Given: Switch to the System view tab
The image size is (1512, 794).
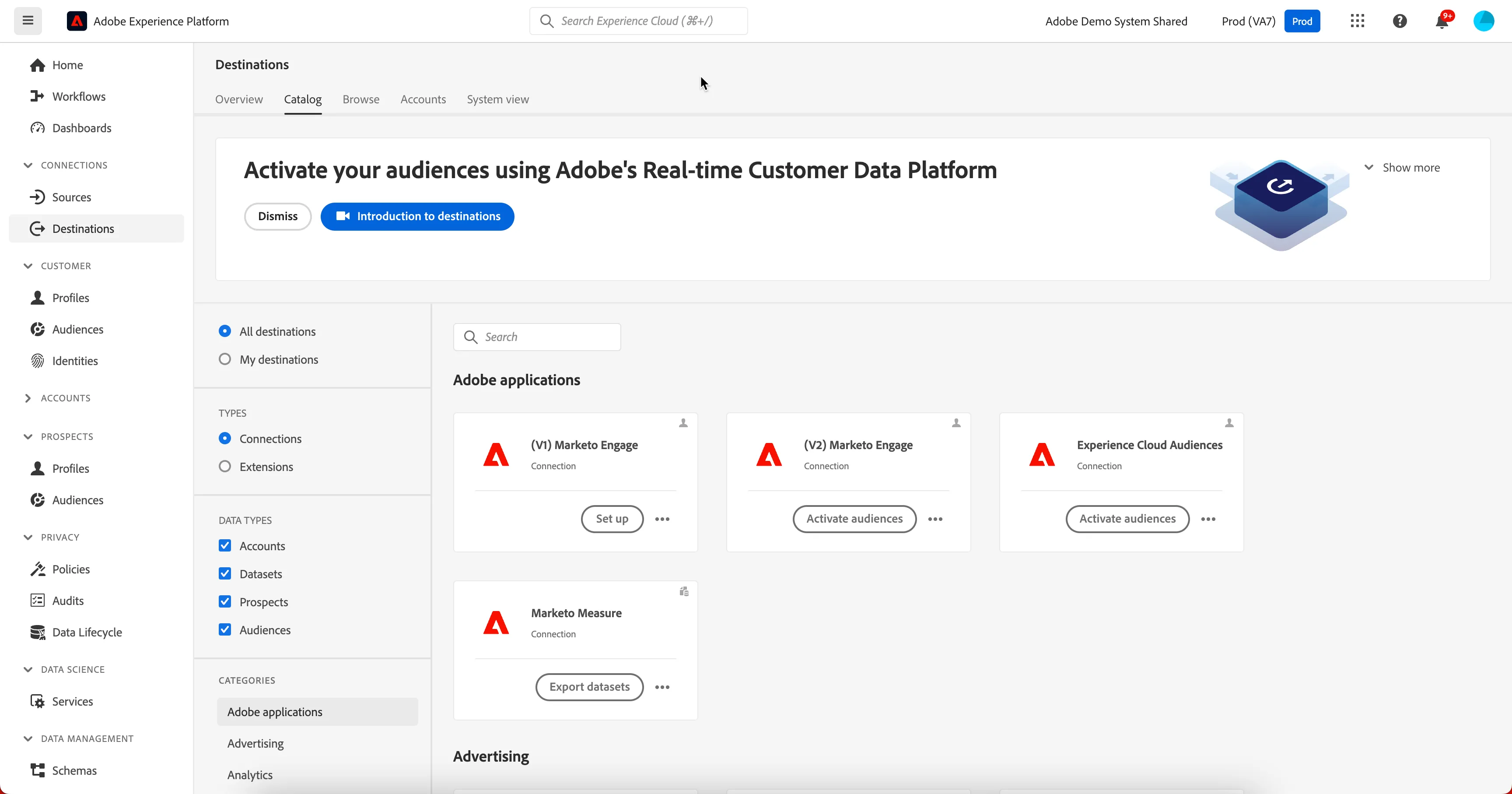Looking at the screenshot, I should [498, 99].
